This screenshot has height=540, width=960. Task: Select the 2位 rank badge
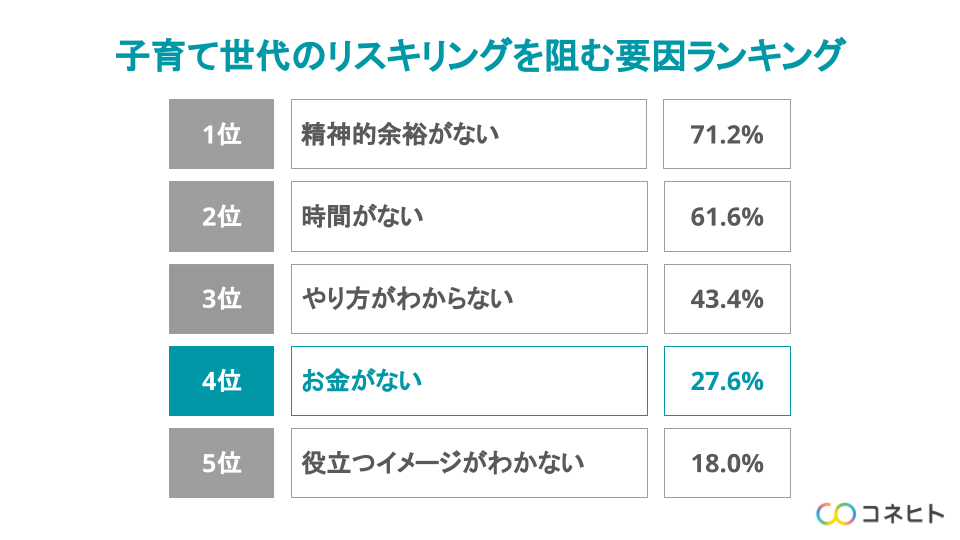point(221,216)
